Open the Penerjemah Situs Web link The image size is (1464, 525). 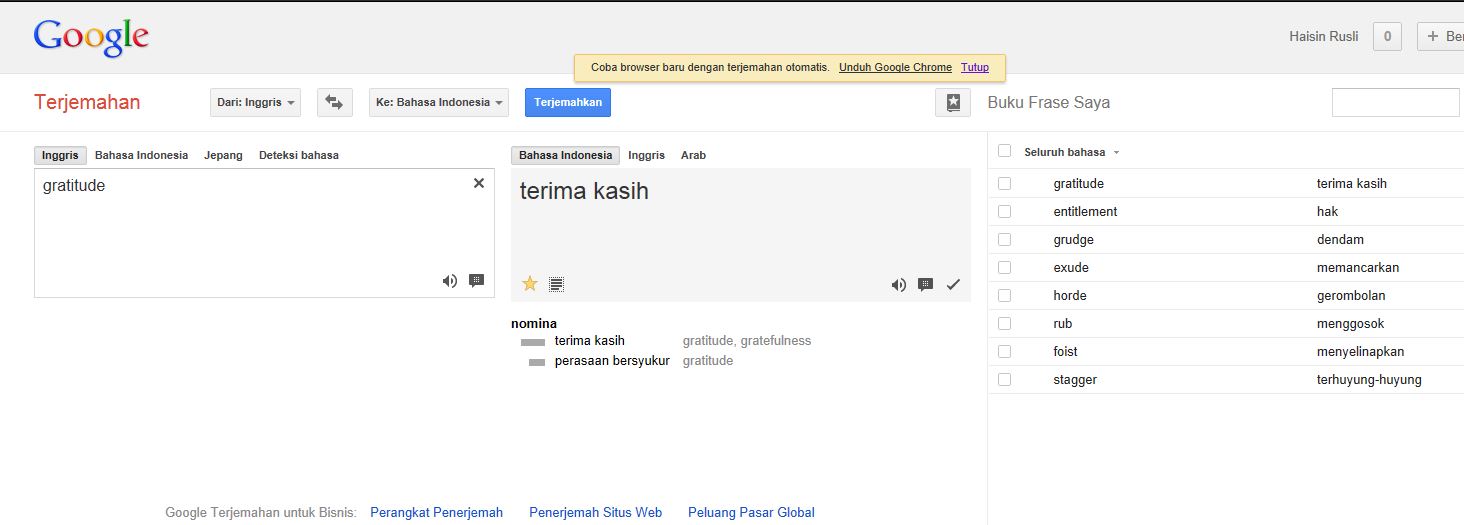pyautogui.click(x=595, y=512)
